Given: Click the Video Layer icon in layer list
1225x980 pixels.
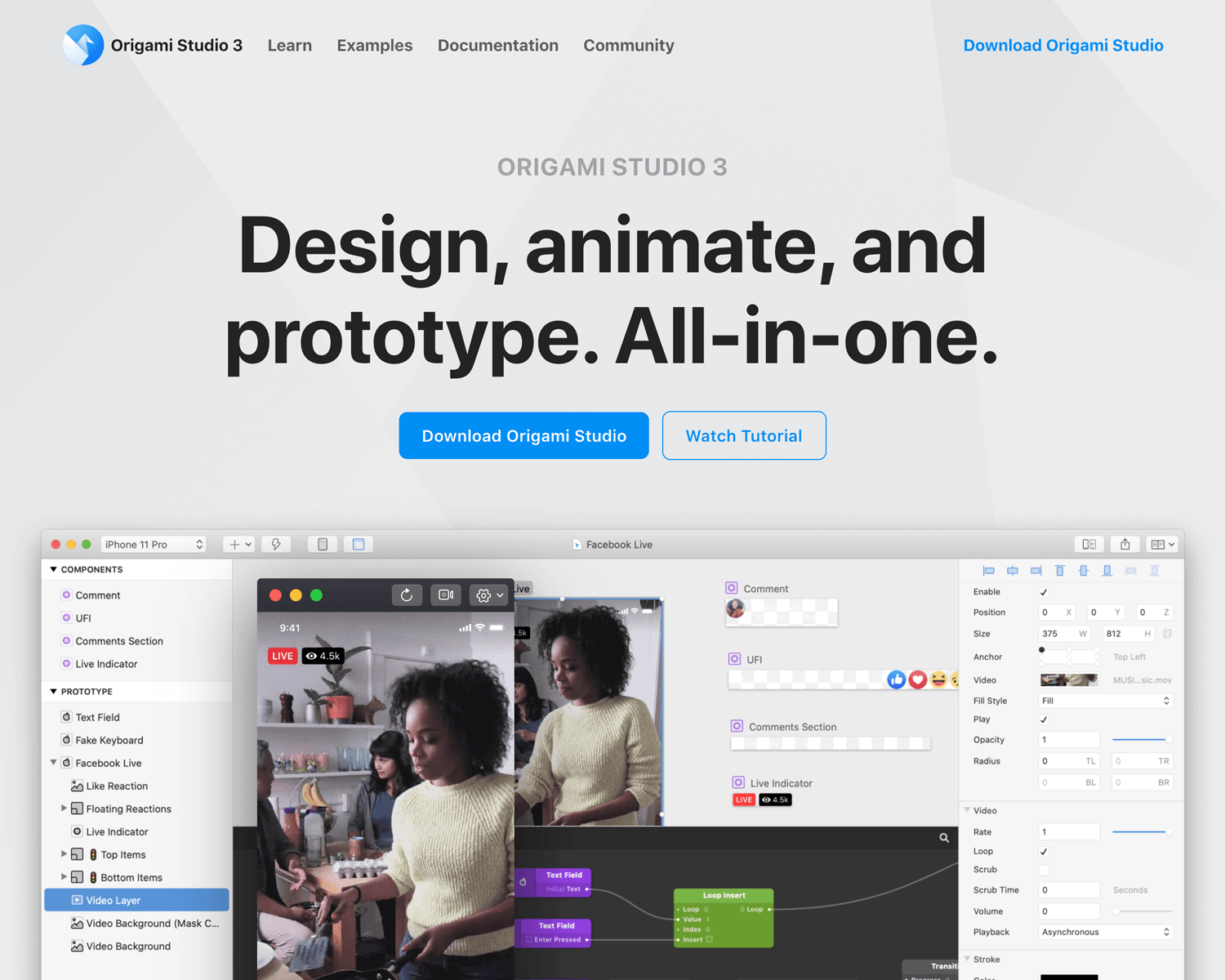Looking at the screenshot, I should click(x=77, y=900).
